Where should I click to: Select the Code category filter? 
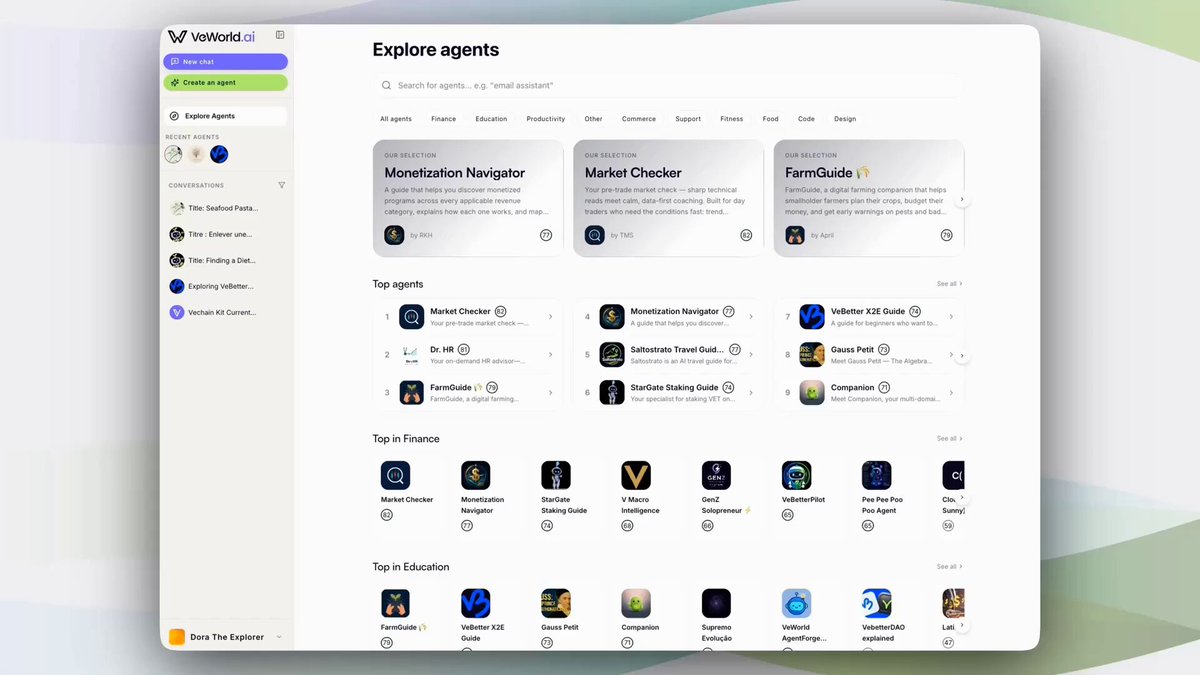point(806,119)
